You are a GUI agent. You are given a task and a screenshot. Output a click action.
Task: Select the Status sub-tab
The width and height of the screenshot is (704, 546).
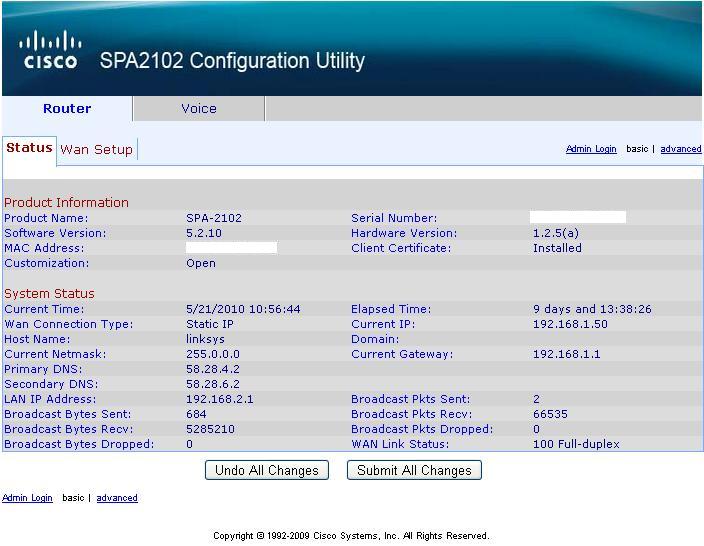point(29,148)
